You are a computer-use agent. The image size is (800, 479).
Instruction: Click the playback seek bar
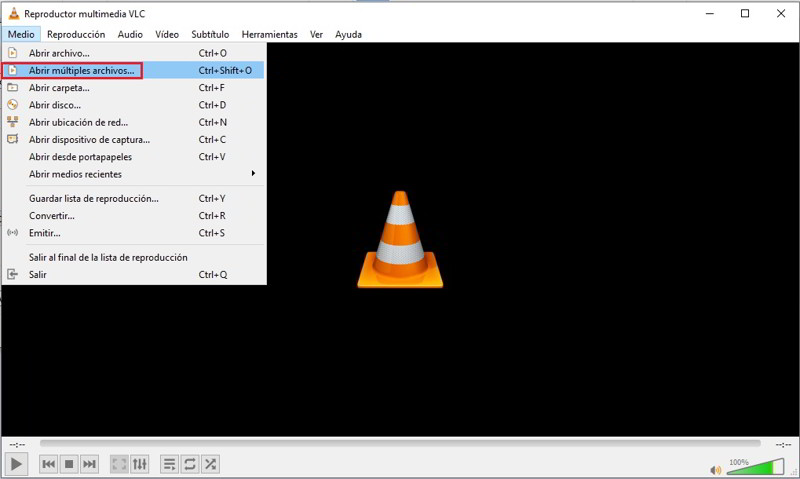tap(400, 443)
